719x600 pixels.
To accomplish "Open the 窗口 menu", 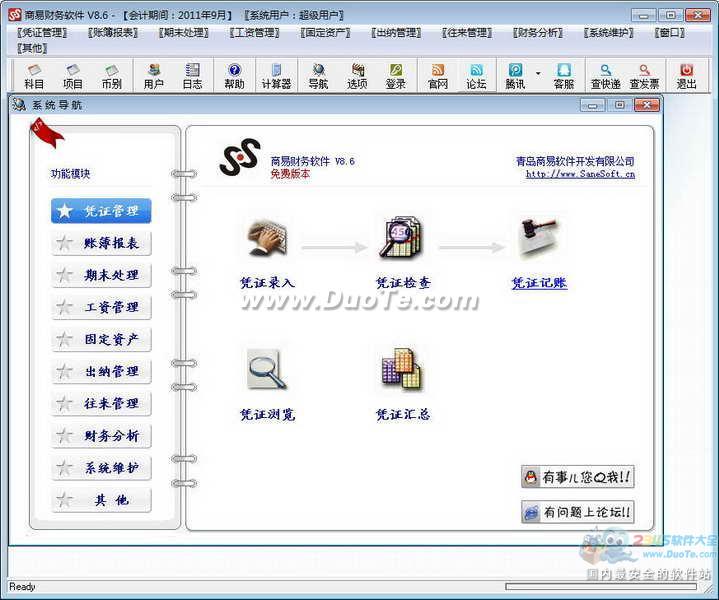I will 670,33.
